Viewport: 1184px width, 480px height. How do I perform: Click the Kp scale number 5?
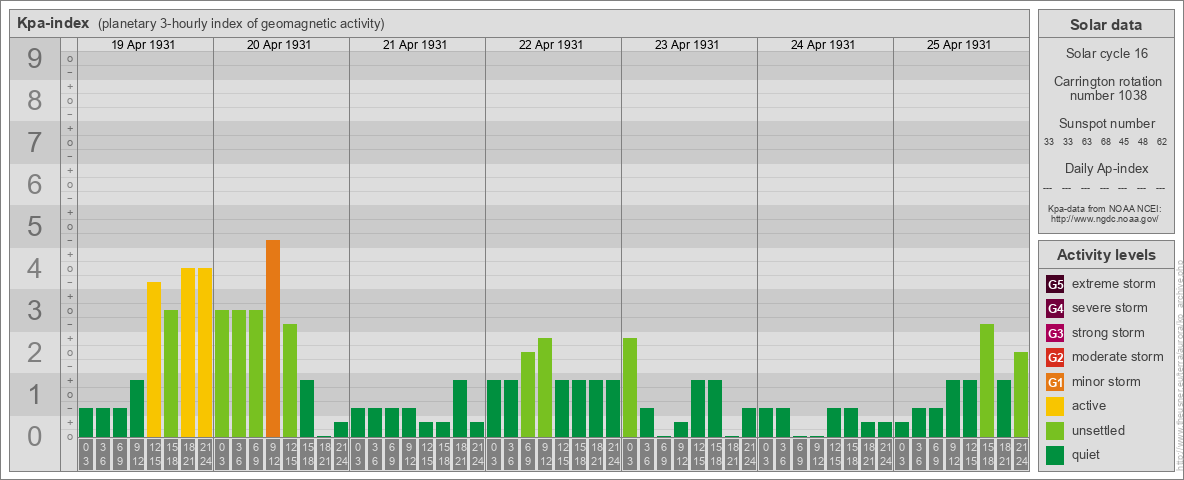click(x=35, y=226)
